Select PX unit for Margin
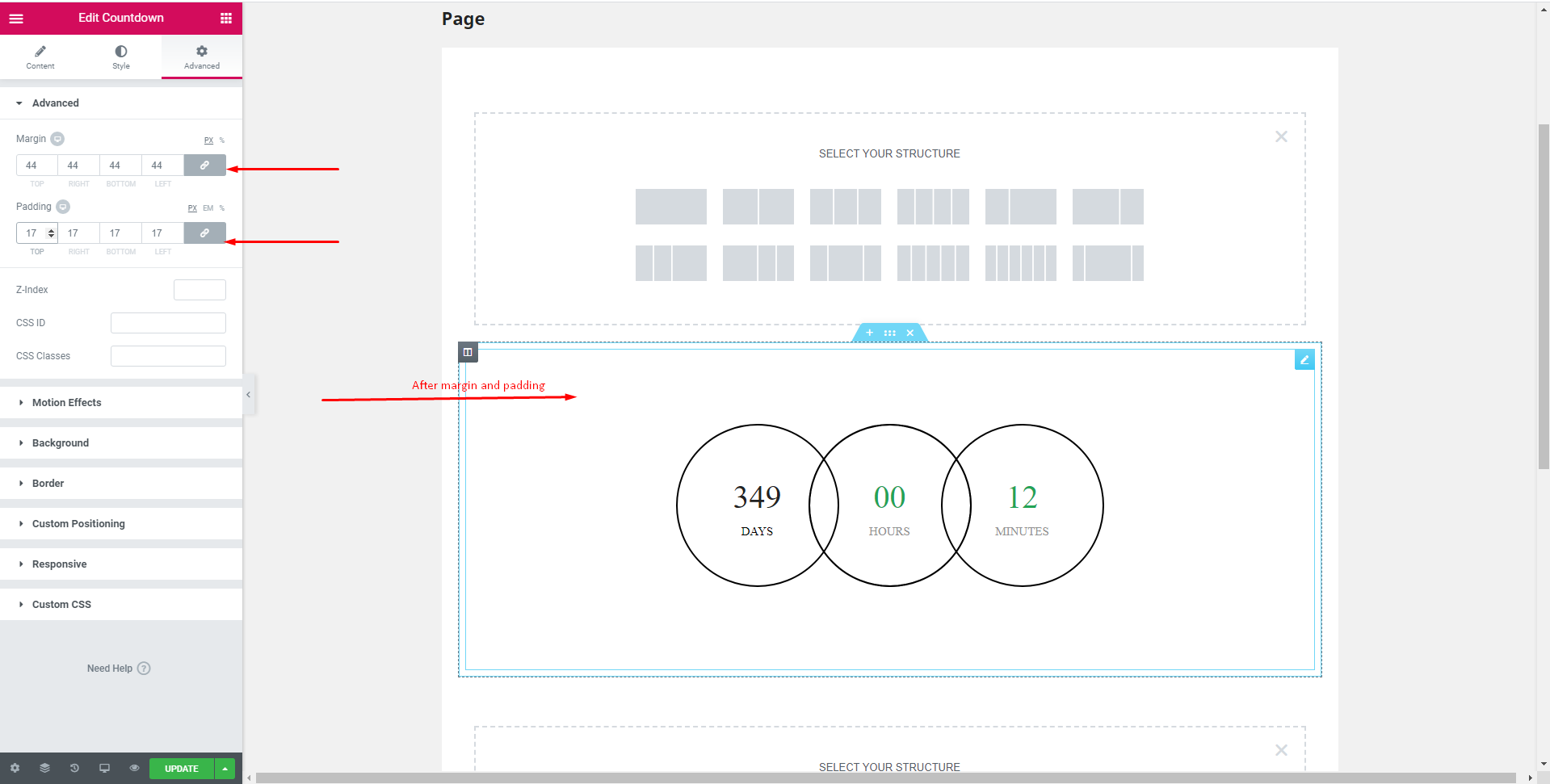This screenshot has width=1550, height=784. (208, 140)
